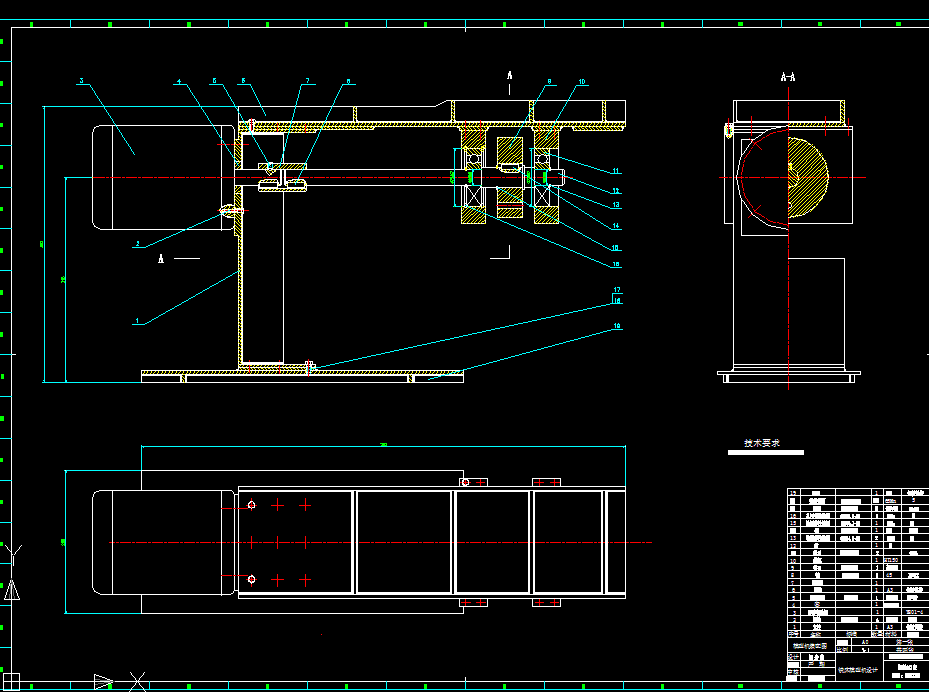This screenshot has height=692, width=929.
Task: Select the Y801-4 remark cell in the parts list
Action: click(x=914, y=612)
